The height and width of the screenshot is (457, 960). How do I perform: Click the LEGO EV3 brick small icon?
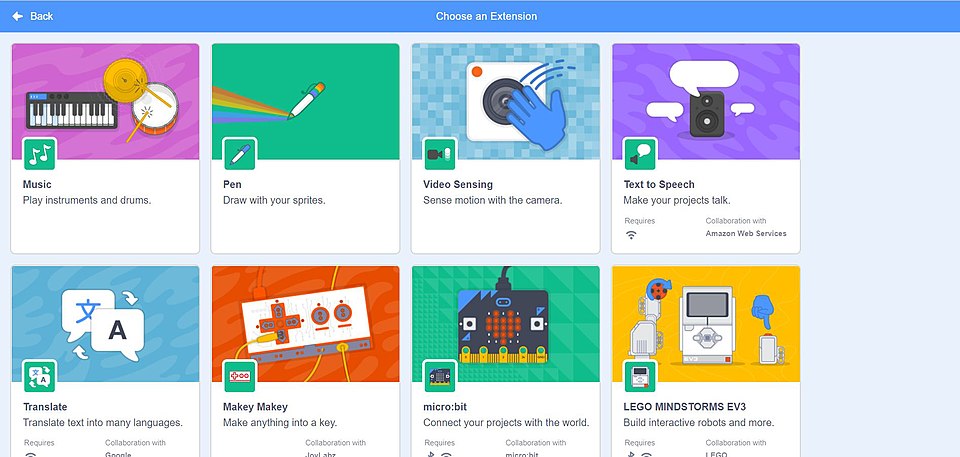[x=640, y=377]
